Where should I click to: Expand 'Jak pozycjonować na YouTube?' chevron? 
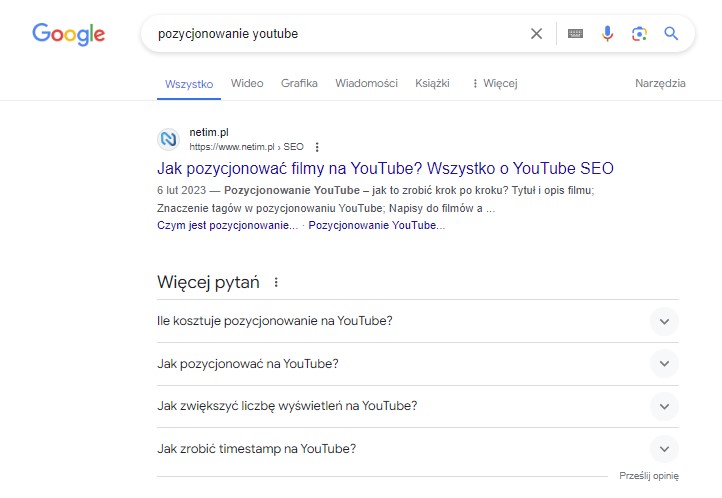pyautogui.click(x=664, y=364)
